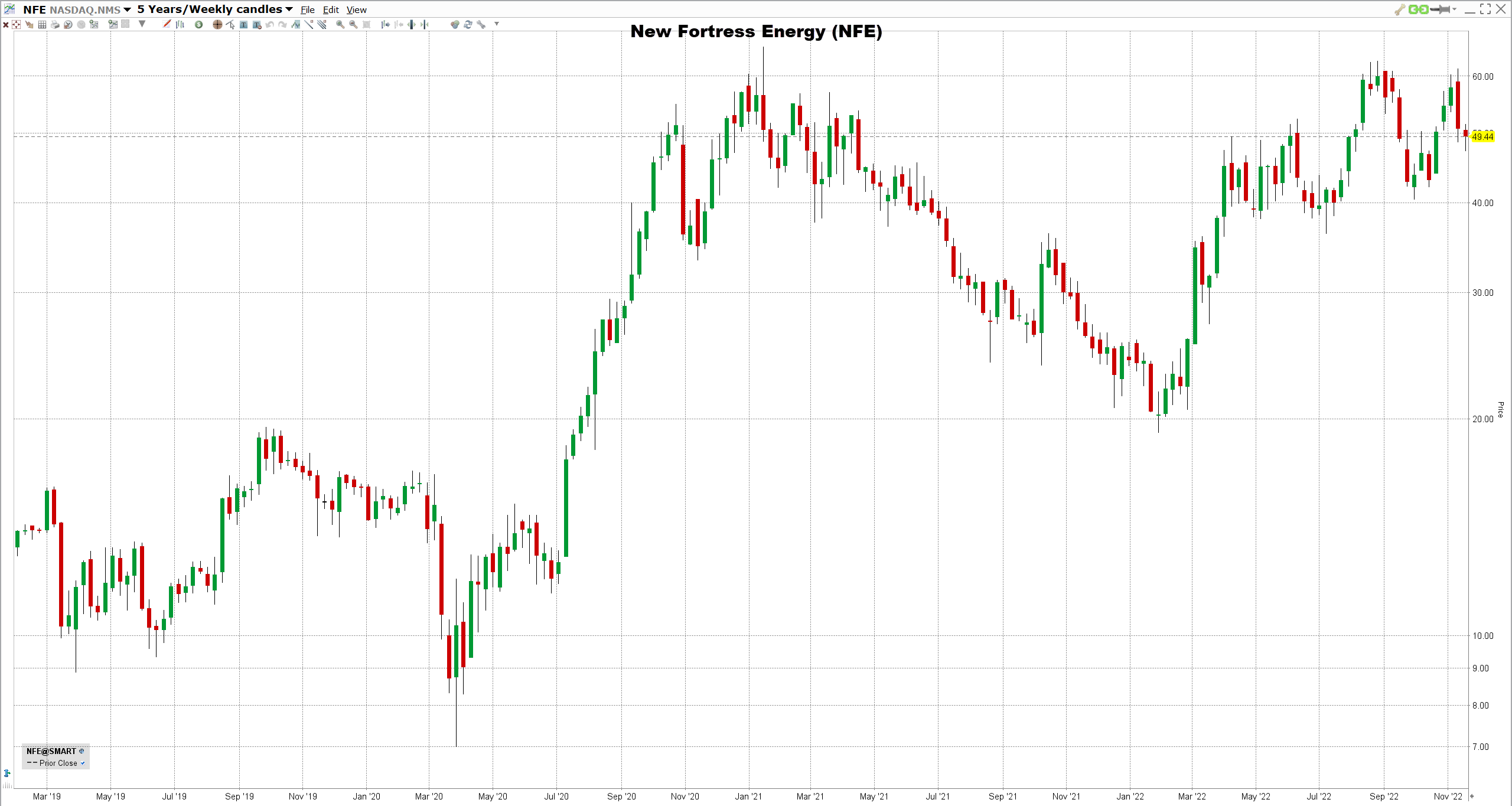Click the green dollar sign icon
The image size is (1512, 806).
click(x=198, y=24)
